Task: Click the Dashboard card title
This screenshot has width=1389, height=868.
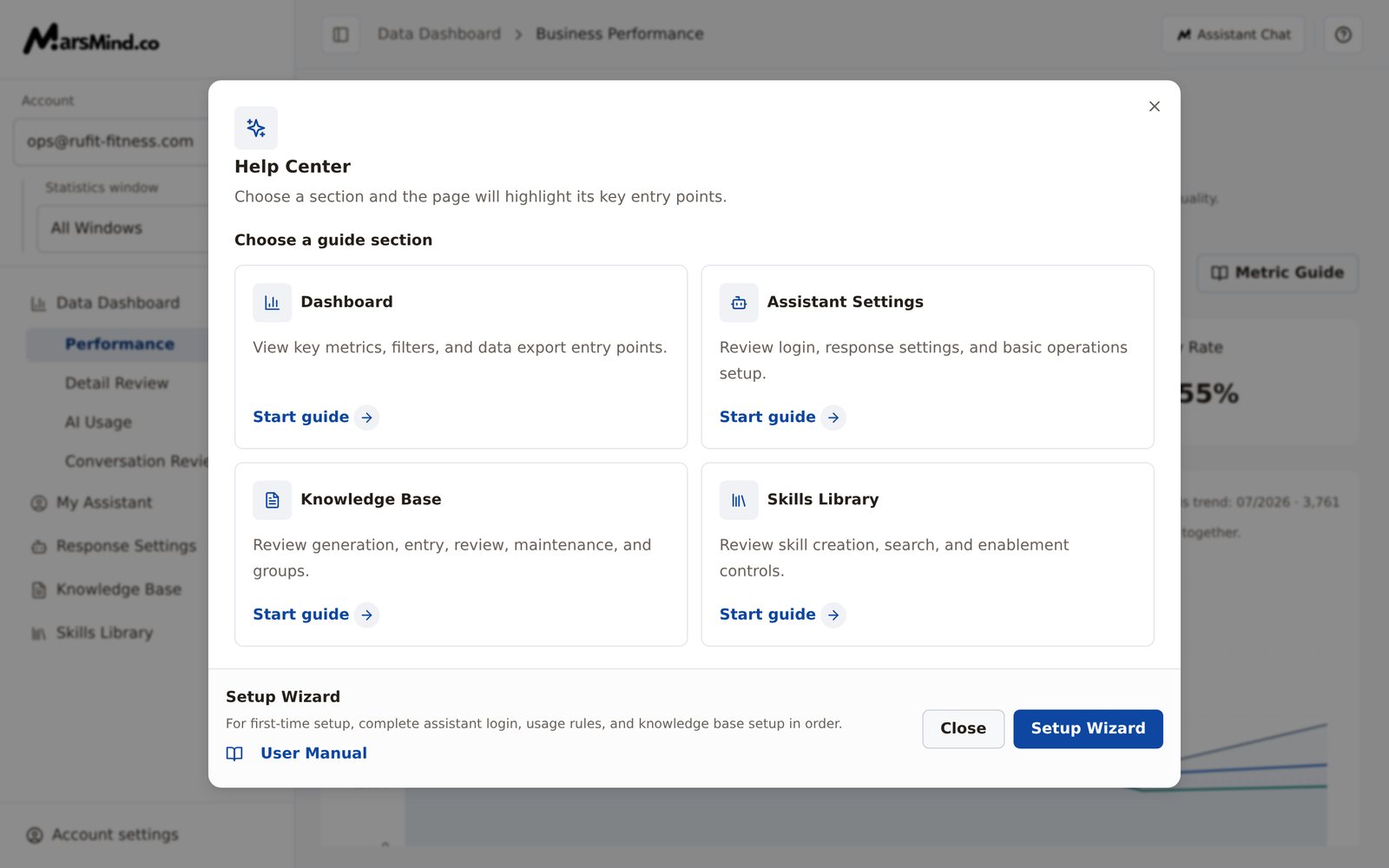Action: (x=346, y=302)
